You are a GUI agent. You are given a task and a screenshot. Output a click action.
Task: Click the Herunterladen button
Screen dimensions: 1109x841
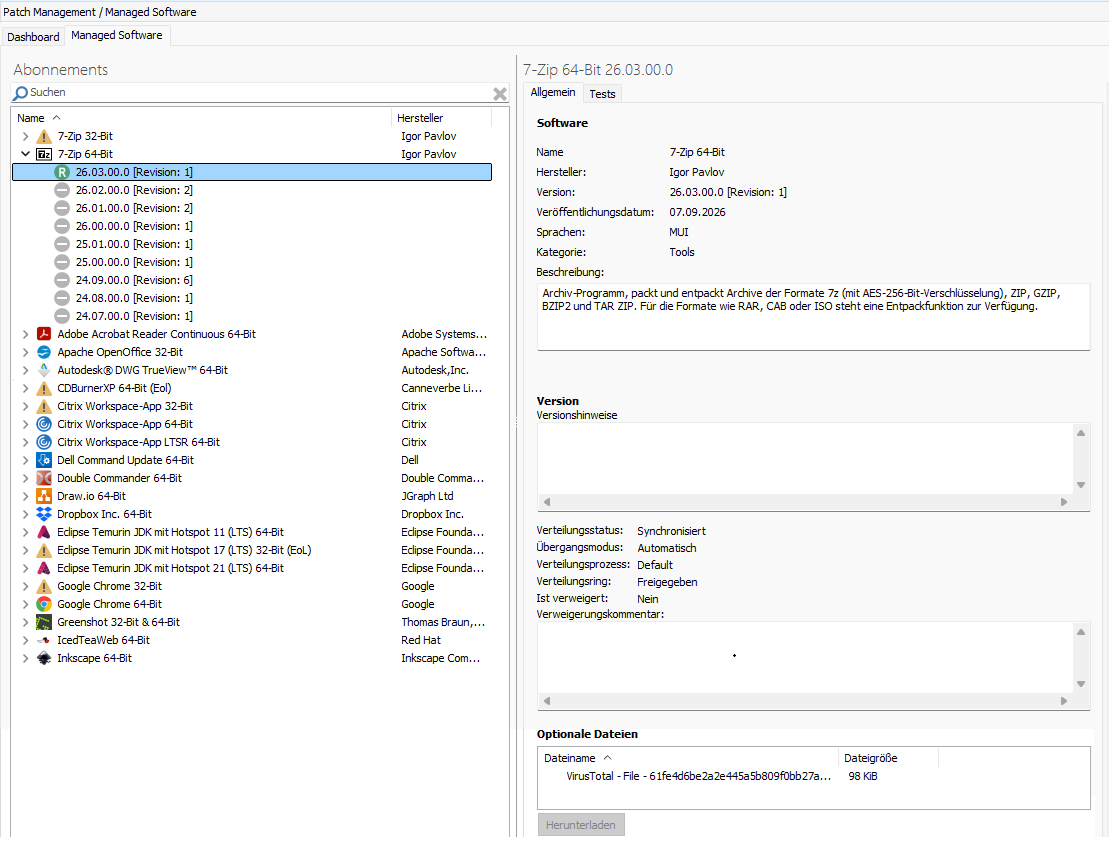pyautogui.click(x=581, y=825)
